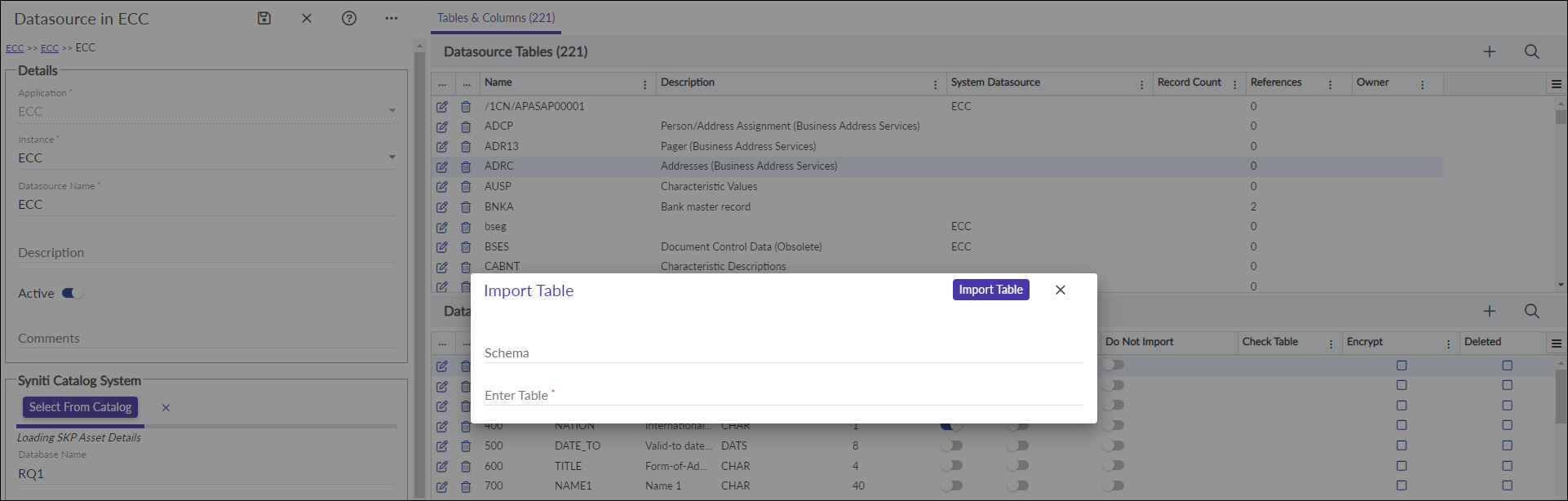Open the columns grid hamburger menu
Image resolution: width=1568 pixels, height=501 pixels.
click(1557, 344)
